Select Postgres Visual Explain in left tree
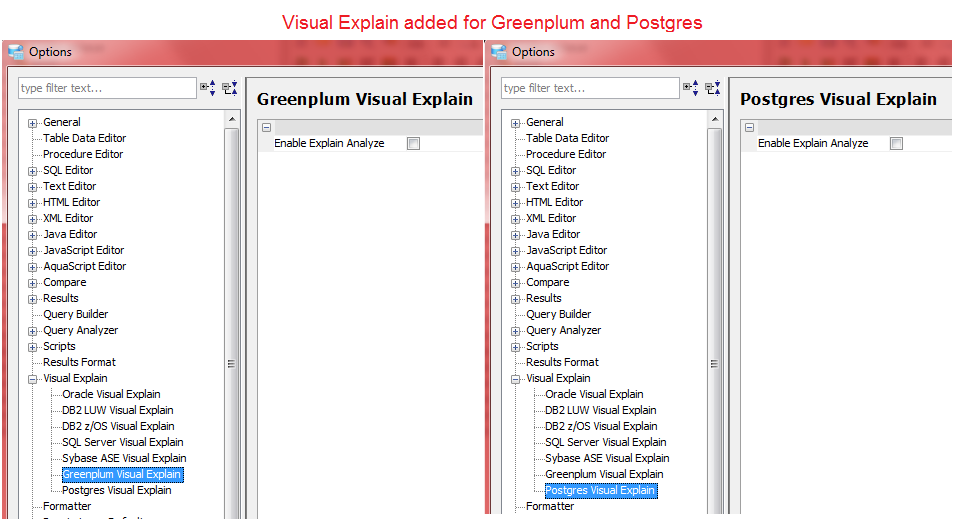This screenshot has width=956, height=532. pyautogui.click(x=116, y=491)
